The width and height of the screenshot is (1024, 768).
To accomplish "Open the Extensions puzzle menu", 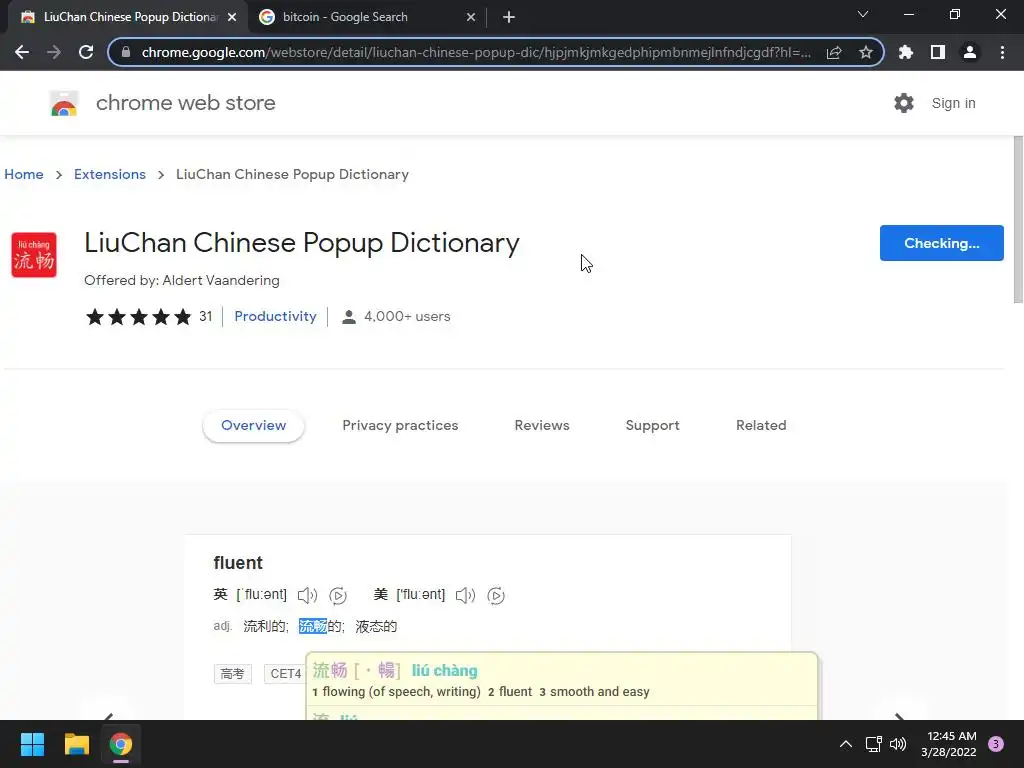I will [906, 52].
